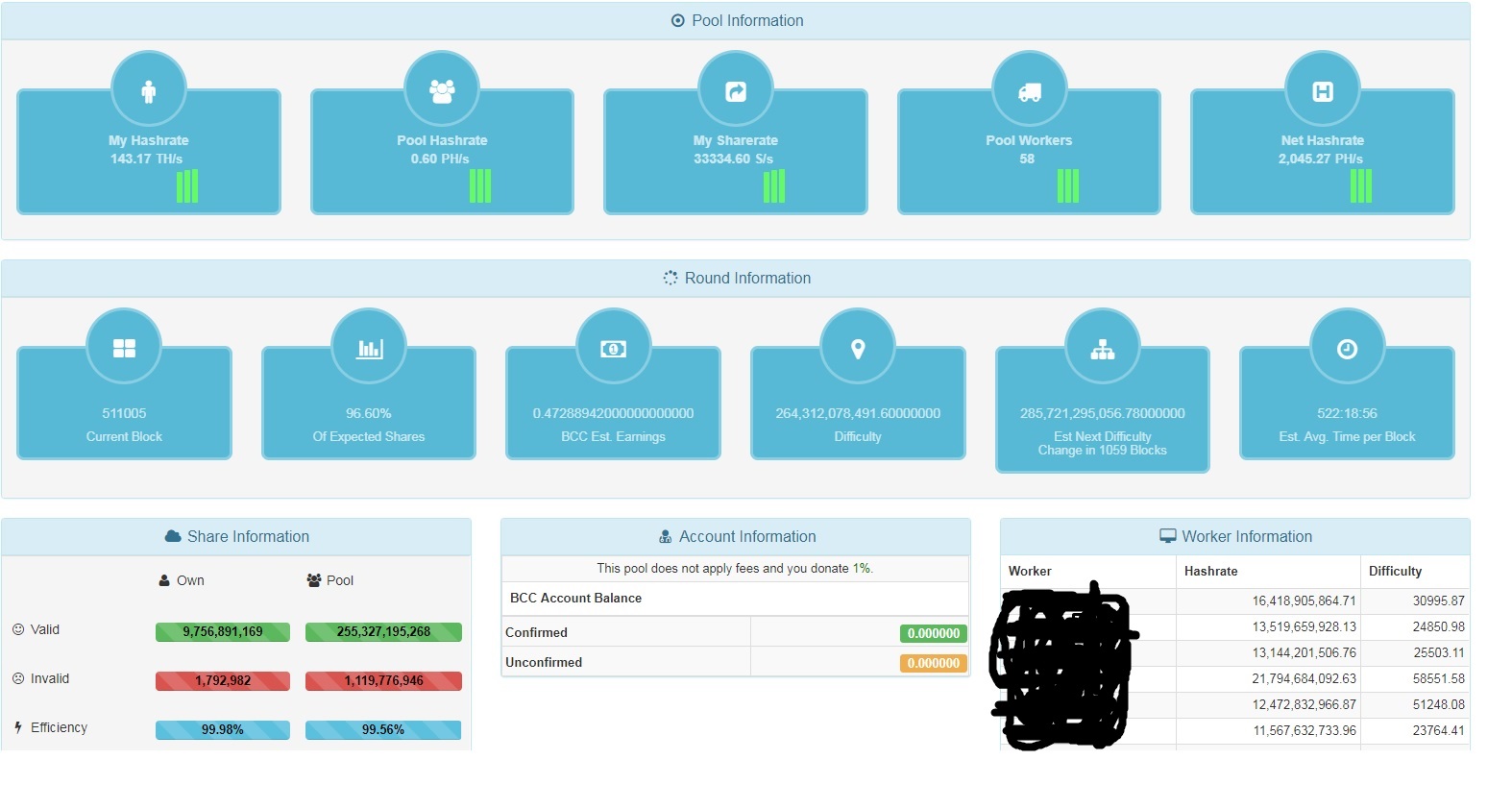Click the My Hashrate person icon
This screenshot has height=809, width=1512.
click(148, 91)
